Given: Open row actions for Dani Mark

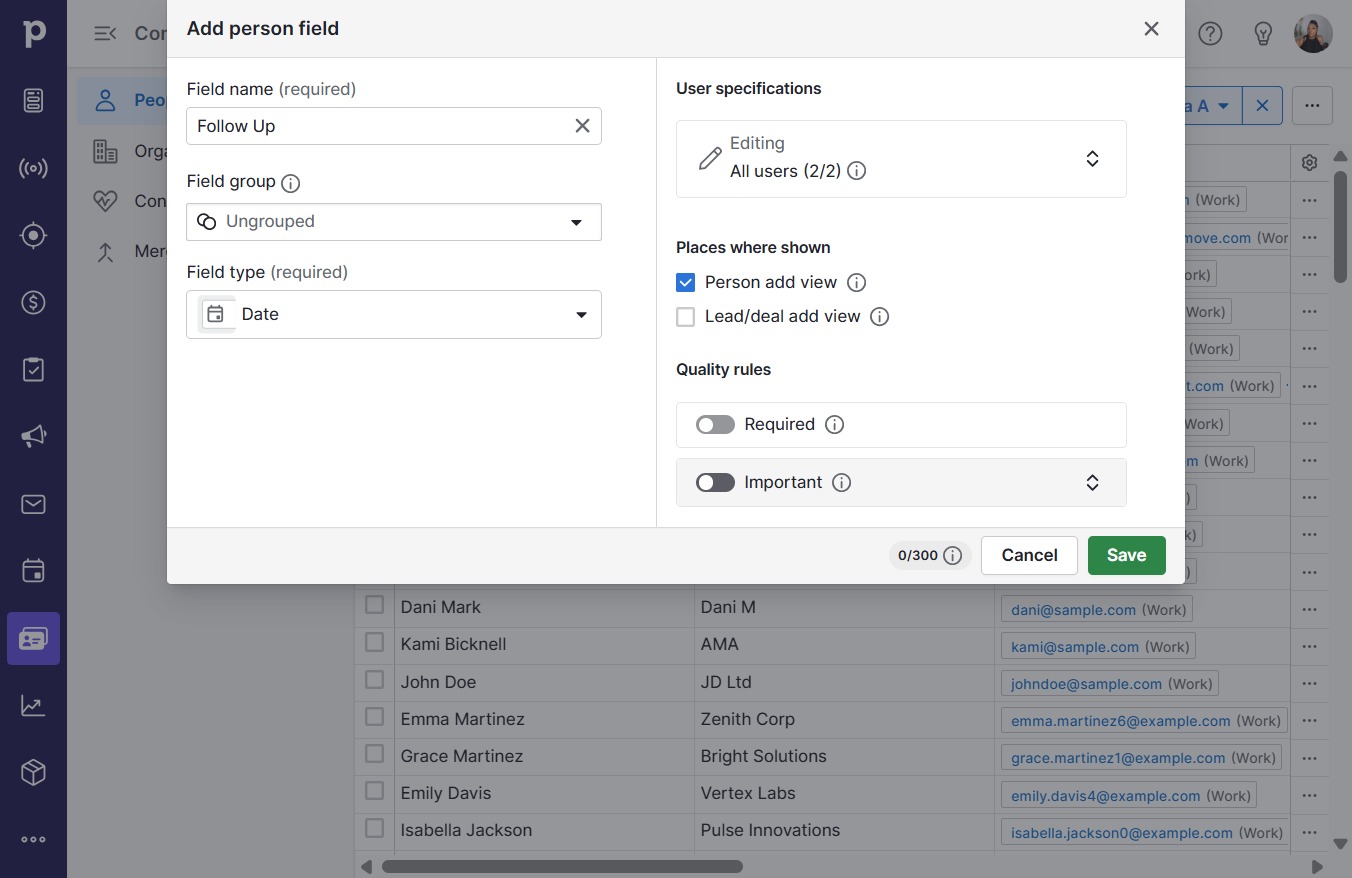Looking at the screenshot, I should (x=1309, y=609).
